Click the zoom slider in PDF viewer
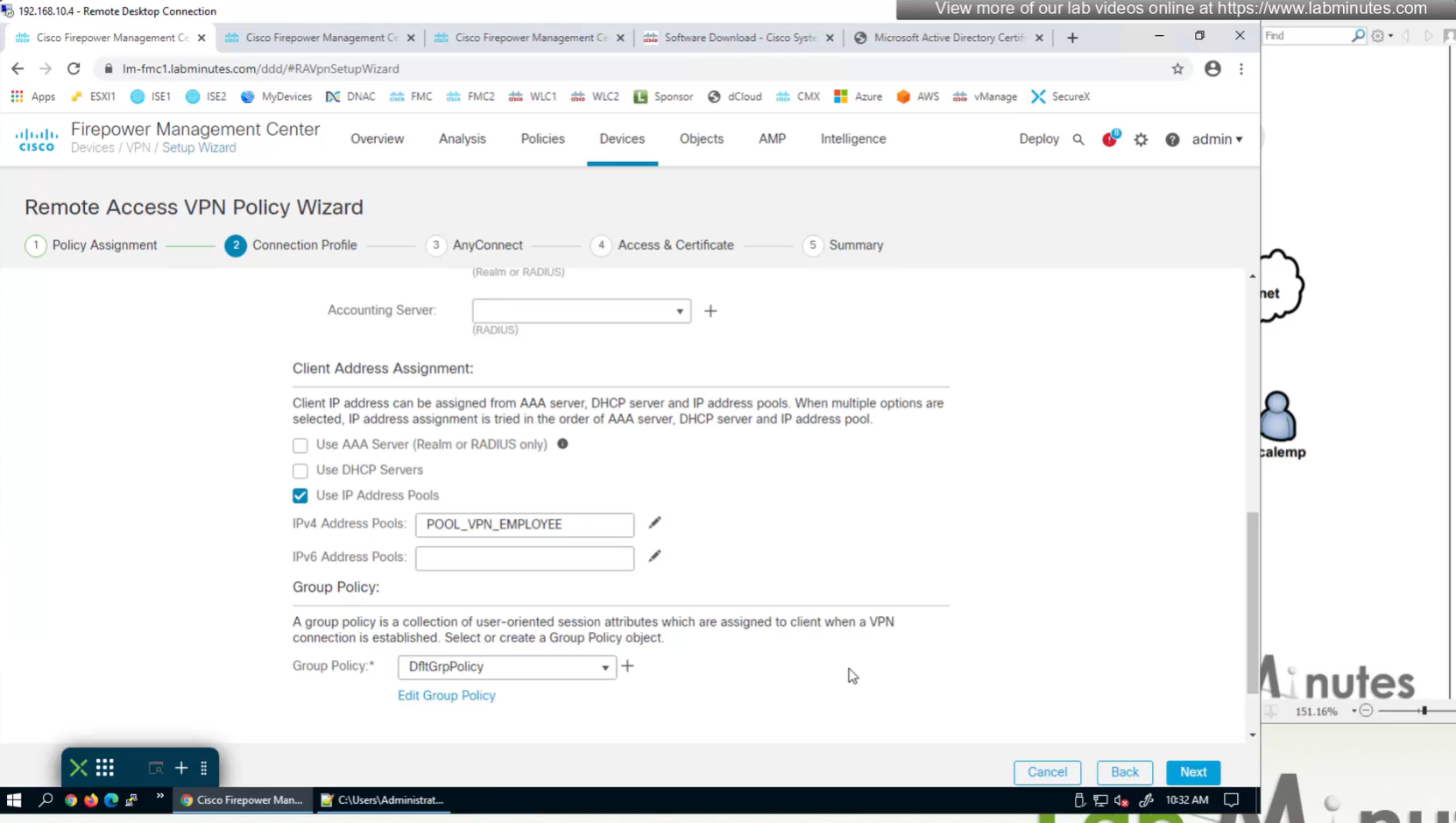Screen dimensions: 1456x823 tap(1424, 711)
